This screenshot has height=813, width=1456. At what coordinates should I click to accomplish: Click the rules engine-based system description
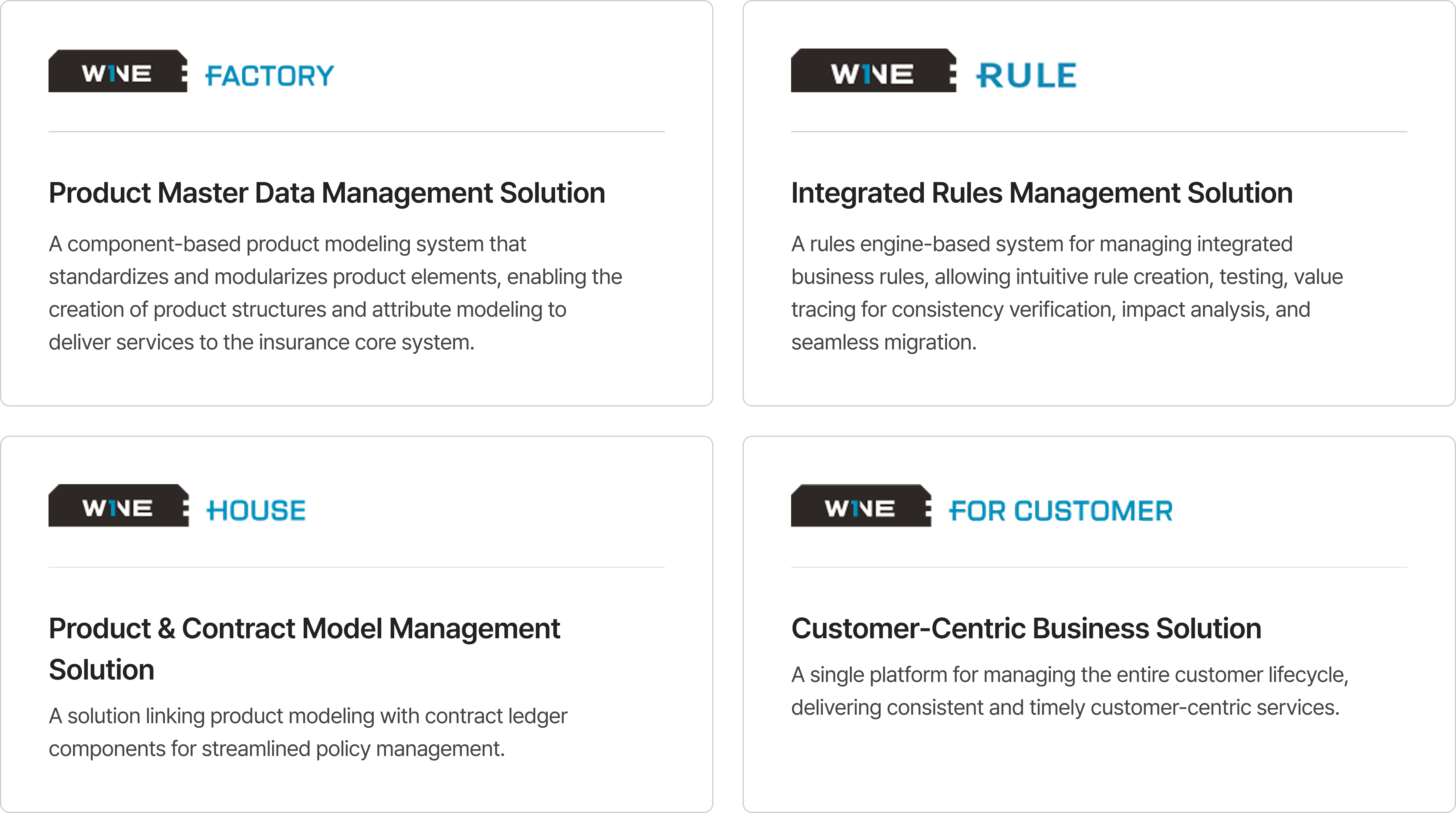tap(1067, 293)
